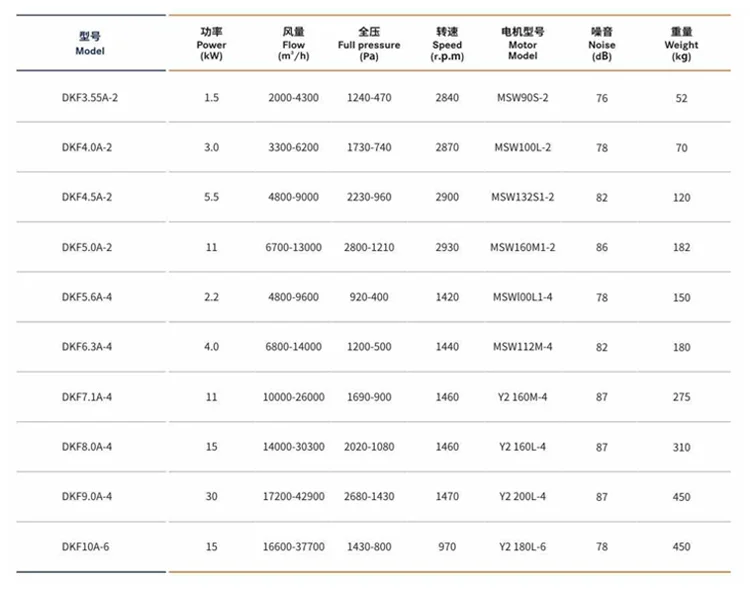Select flow value 6700-13000
750x592 pixels.
295,247
